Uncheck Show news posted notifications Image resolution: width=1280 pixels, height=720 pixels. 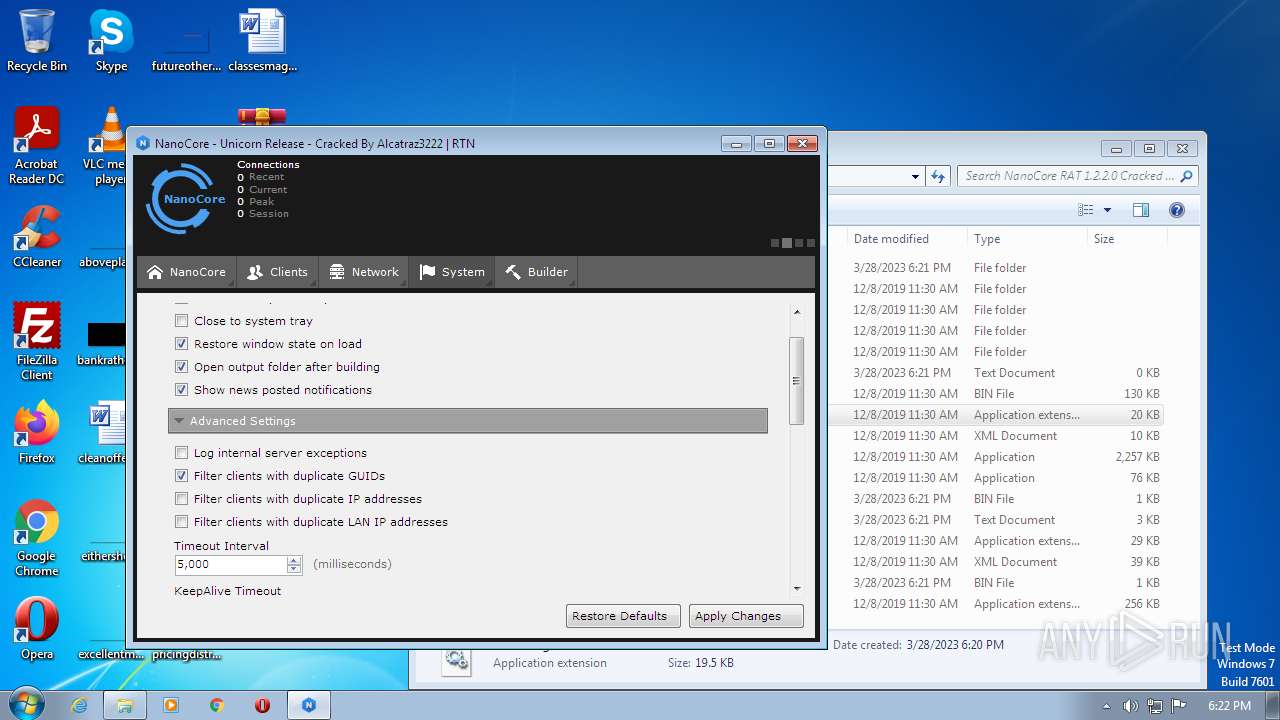point(181,390)
